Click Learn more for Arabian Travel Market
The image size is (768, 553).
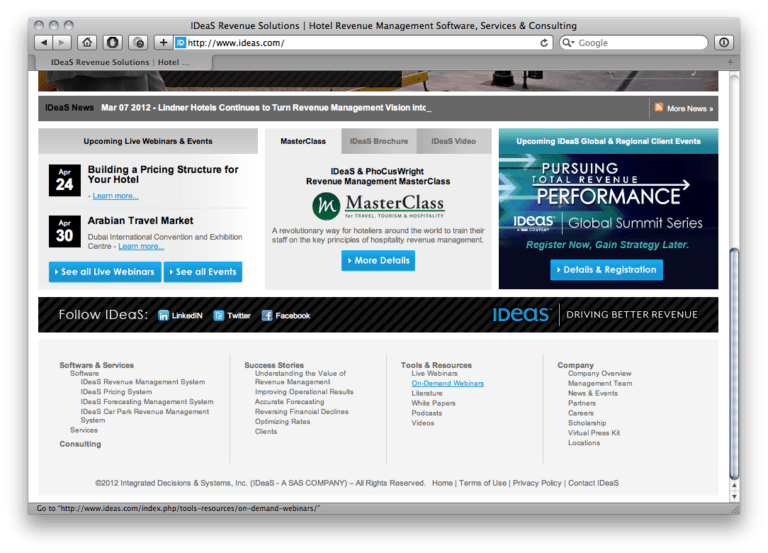tap(141, 246)
